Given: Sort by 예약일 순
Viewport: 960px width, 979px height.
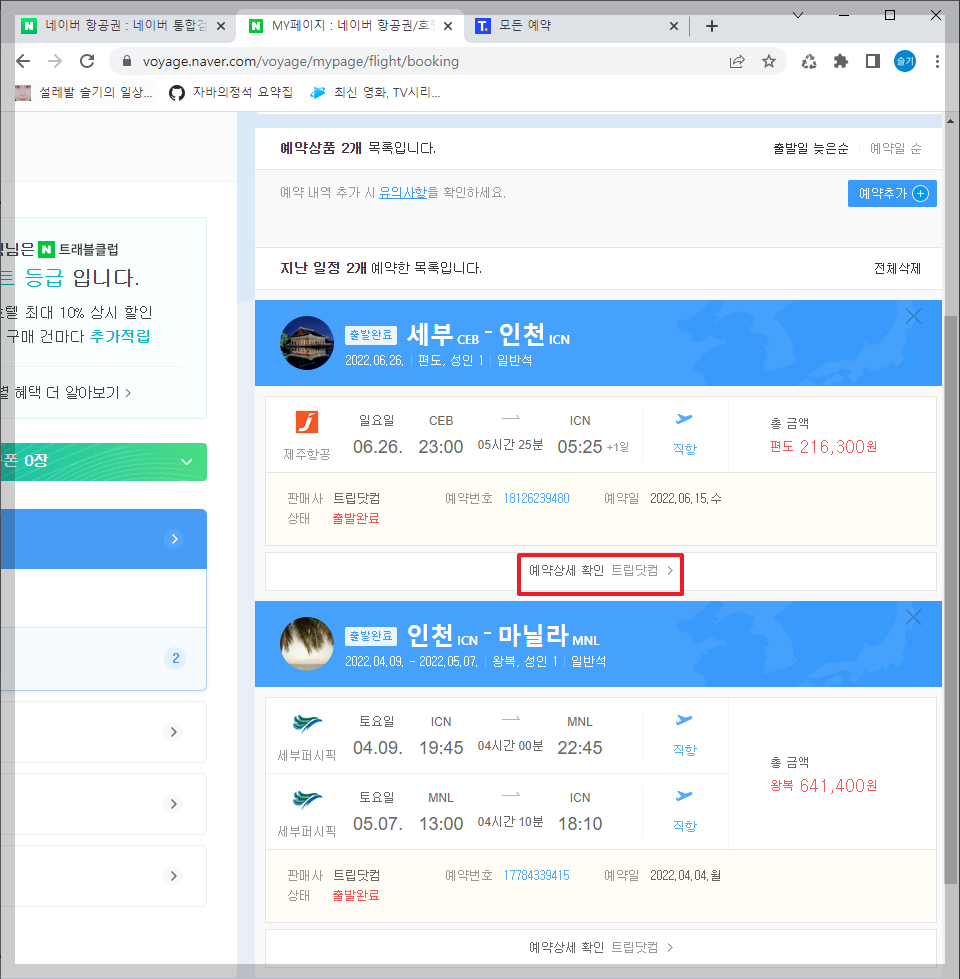Looking at the screenshot, I should coord(895,149).
